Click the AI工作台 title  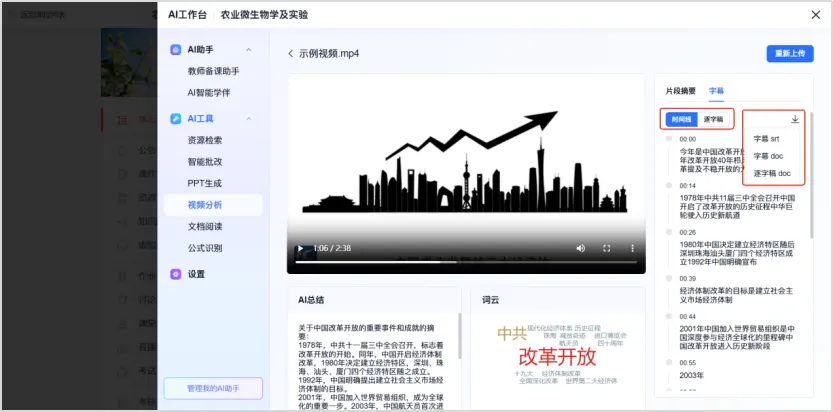pos(187,15)
